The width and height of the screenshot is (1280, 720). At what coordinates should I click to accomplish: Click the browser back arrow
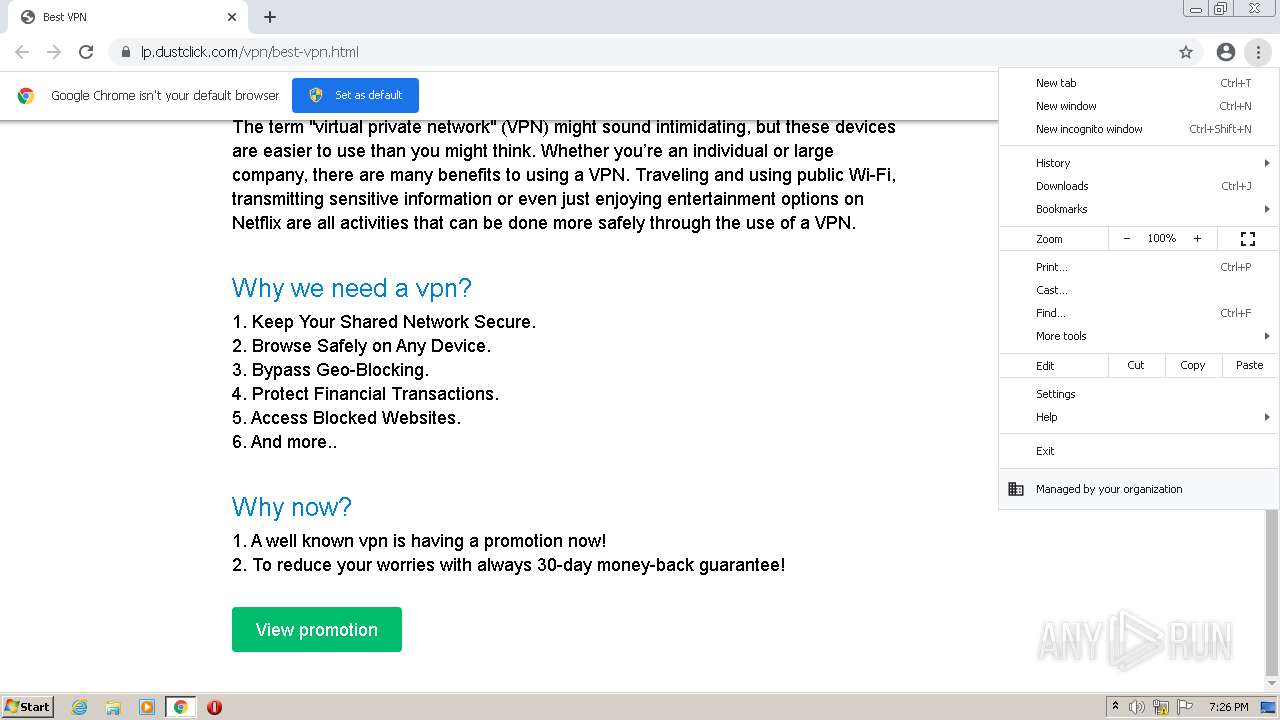(22, 52)
